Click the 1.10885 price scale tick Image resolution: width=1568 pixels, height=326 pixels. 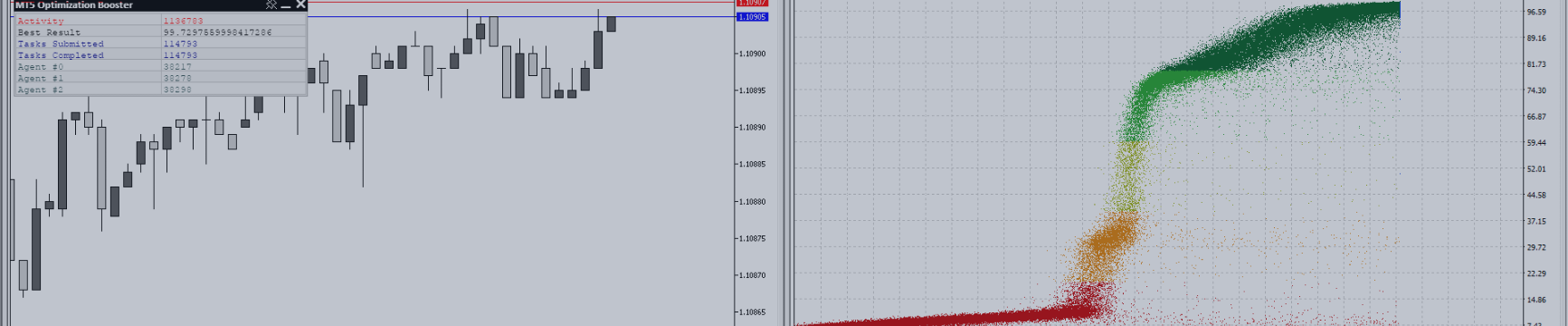(753, 165)
